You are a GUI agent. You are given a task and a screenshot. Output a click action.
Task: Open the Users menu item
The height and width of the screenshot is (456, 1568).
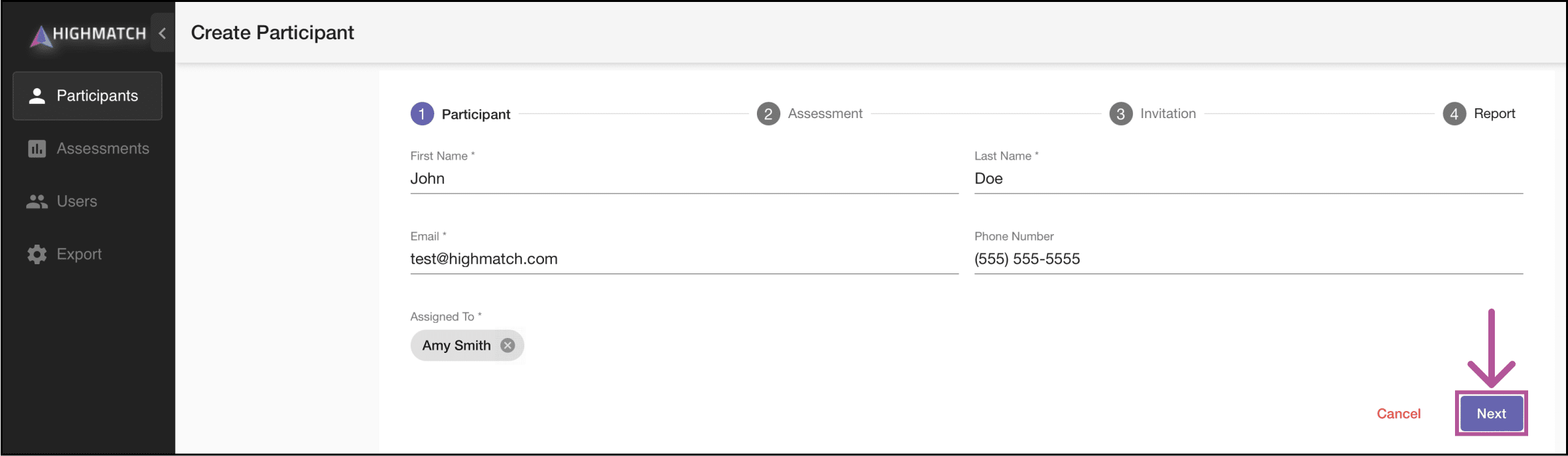[x=88, y=202]
